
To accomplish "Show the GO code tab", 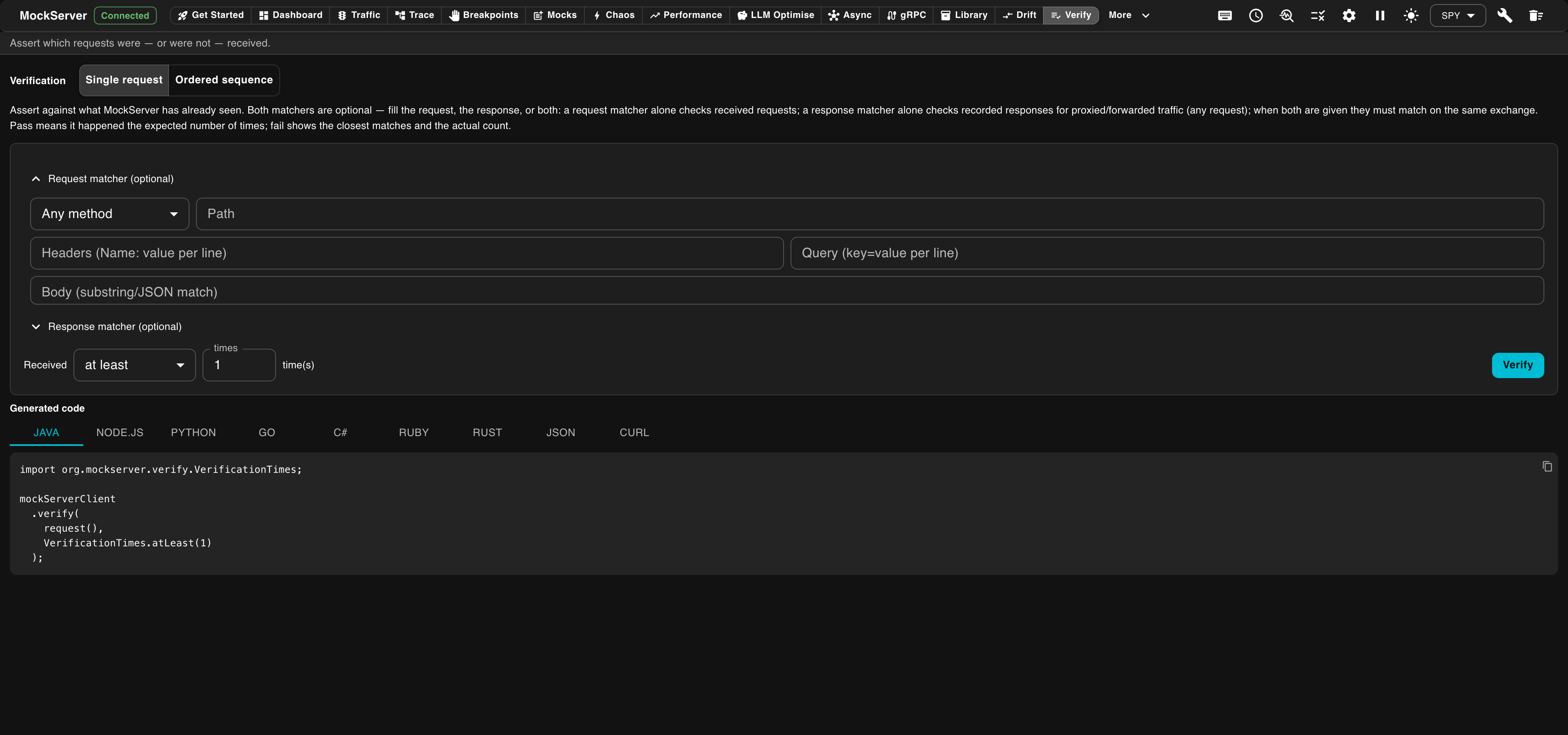I will point(267,432).
